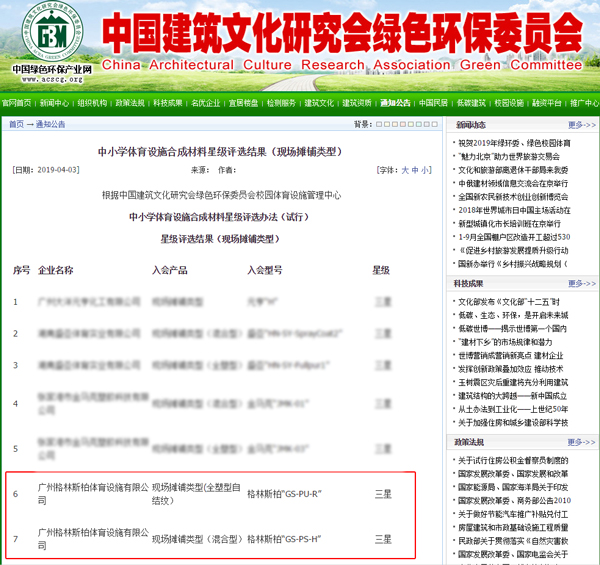600x565 pixels.
Task: Open 更多 link in the 科技成果 sidebar panel
Action: tap(582, 283)
